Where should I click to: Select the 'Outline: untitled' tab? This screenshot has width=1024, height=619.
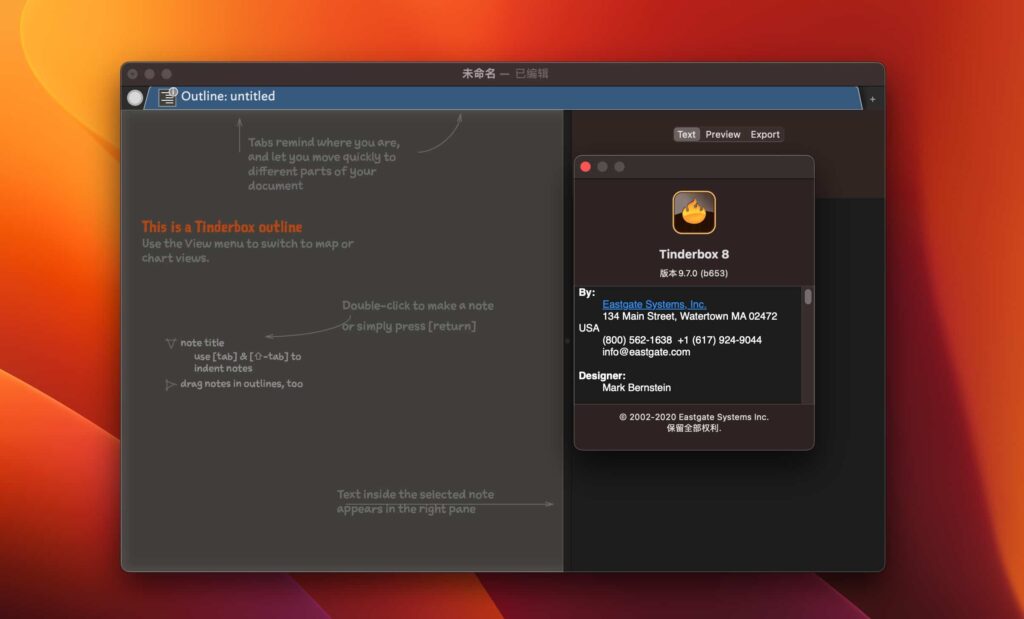coord(230,96)
